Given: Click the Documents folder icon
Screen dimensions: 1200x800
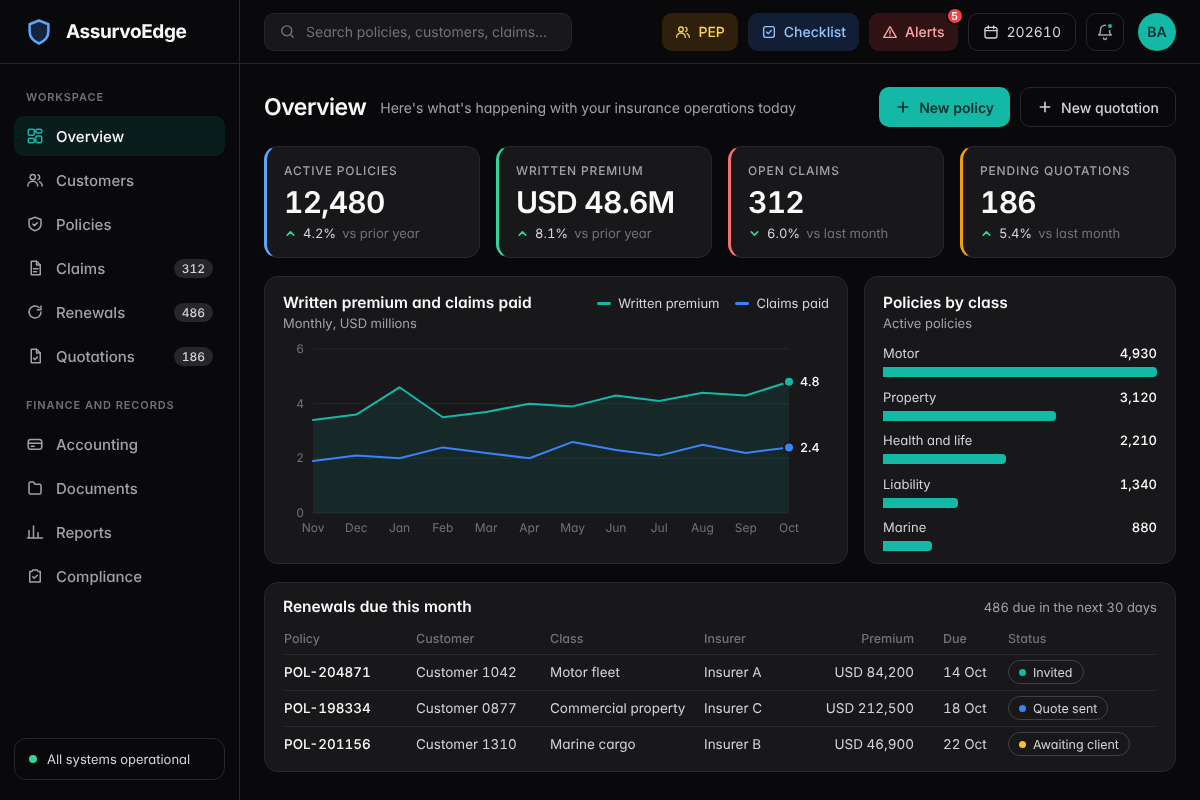Looking at the screenshot, I should pyautogui.click(x=35, y=488).
